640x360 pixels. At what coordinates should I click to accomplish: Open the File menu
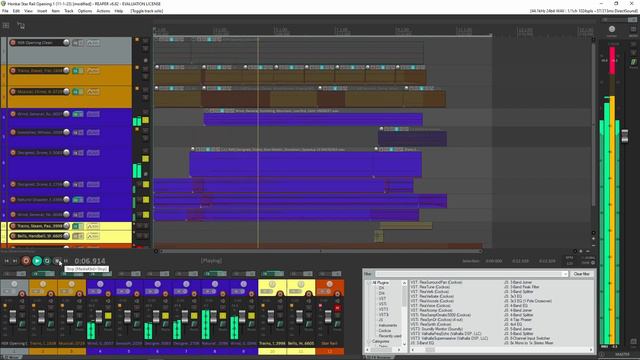click(5, 11)
